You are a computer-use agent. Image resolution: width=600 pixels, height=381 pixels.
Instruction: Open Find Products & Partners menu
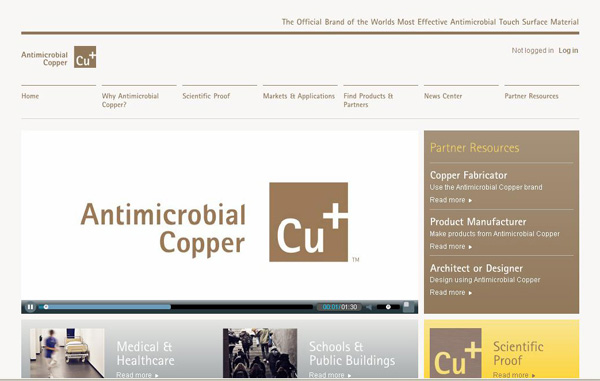pos(368,100)
